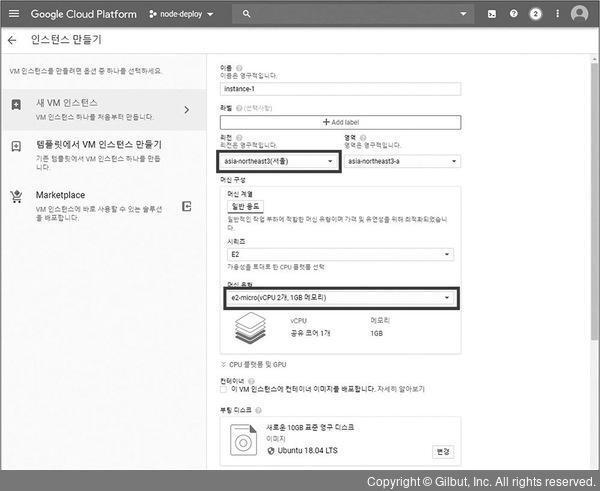Select the 일반 용도 machine family tab
Image resolution: width=600 pixels, height=491 pixels.
pos(245,207)
